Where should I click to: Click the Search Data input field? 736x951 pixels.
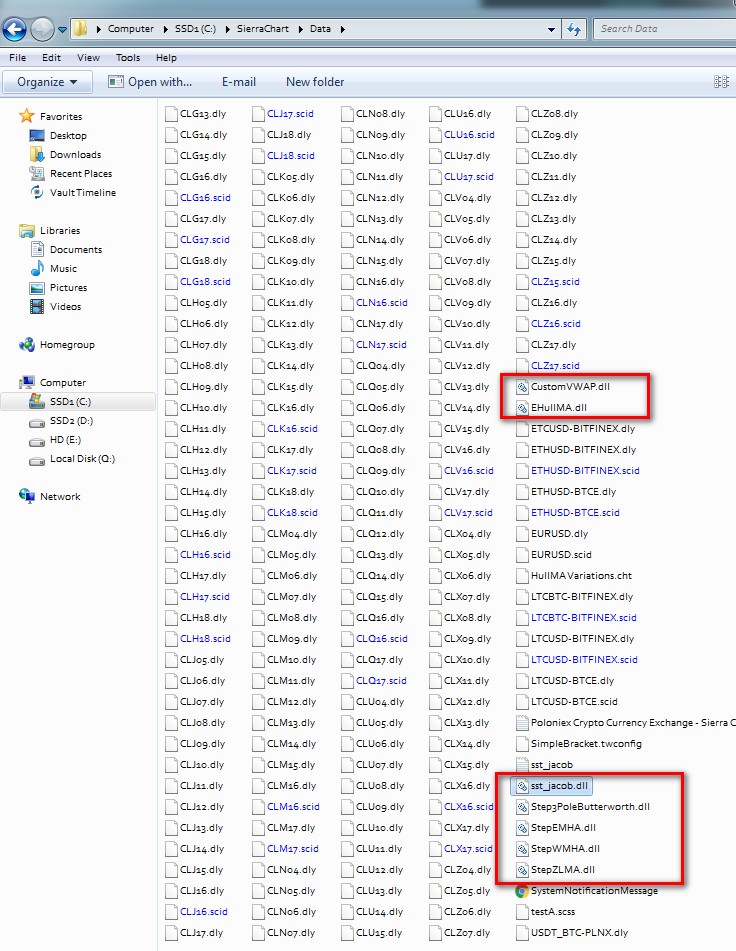pyautogui.click(x=664, y=29)
